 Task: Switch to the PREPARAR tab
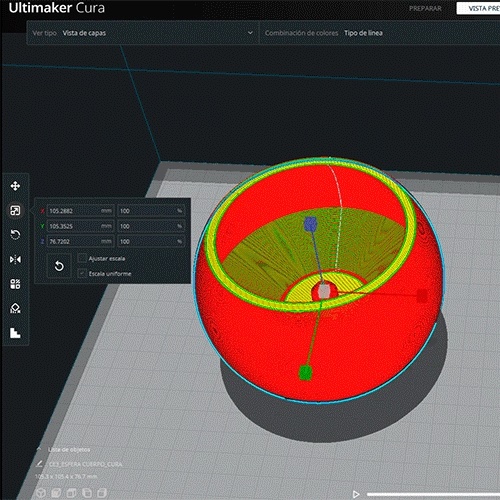tap(425, 9)
